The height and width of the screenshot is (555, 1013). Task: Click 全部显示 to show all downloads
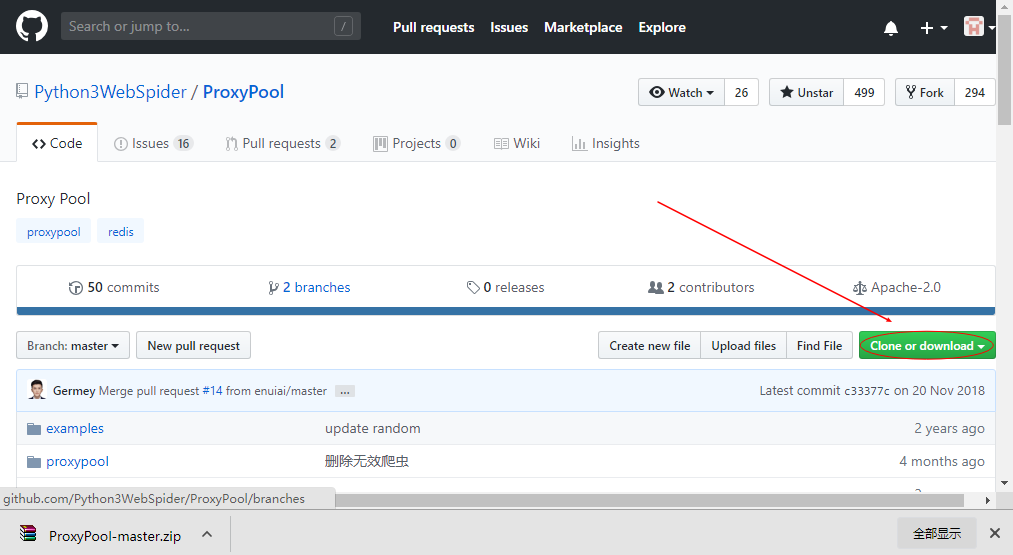pyautogui.click(x=937, y=534)
